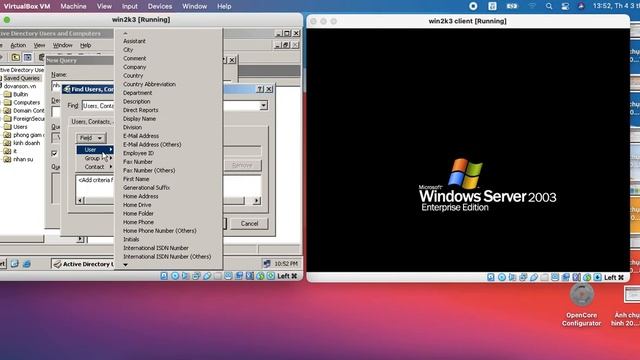Open the Action menu
Viewport: 640px width, 360px height.
[18, 45]
